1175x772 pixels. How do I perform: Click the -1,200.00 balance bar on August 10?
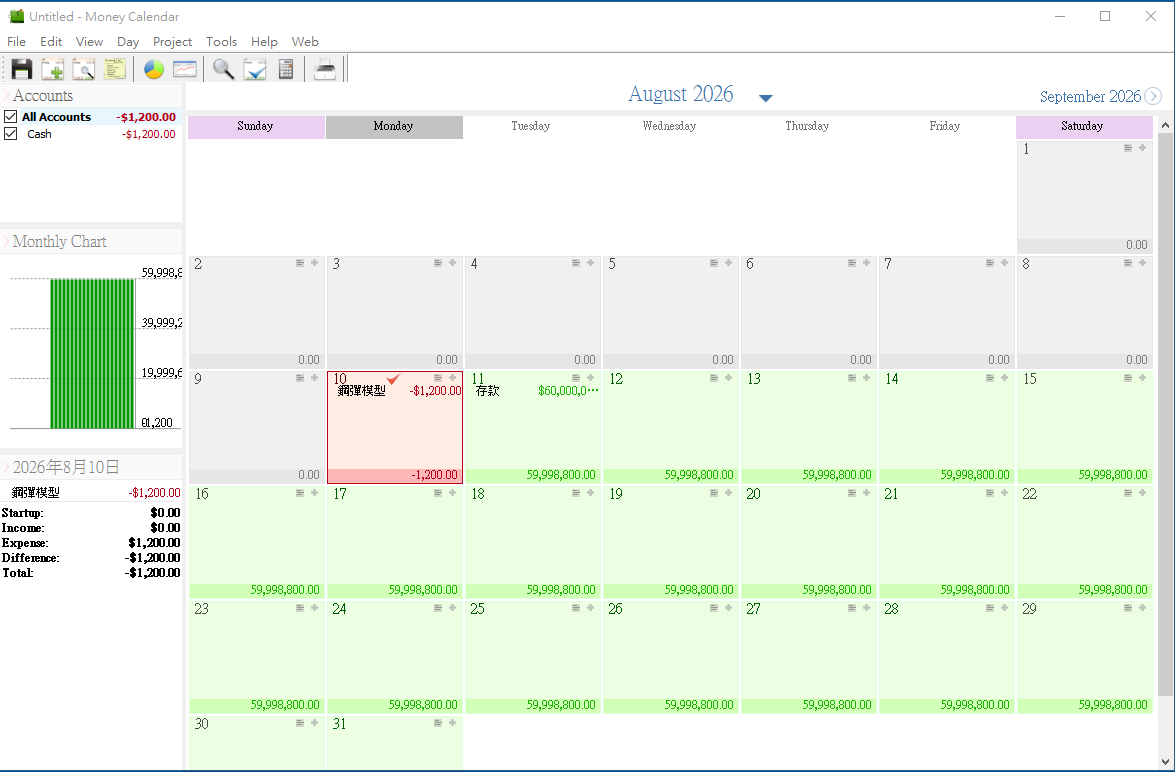click(394, 475)
